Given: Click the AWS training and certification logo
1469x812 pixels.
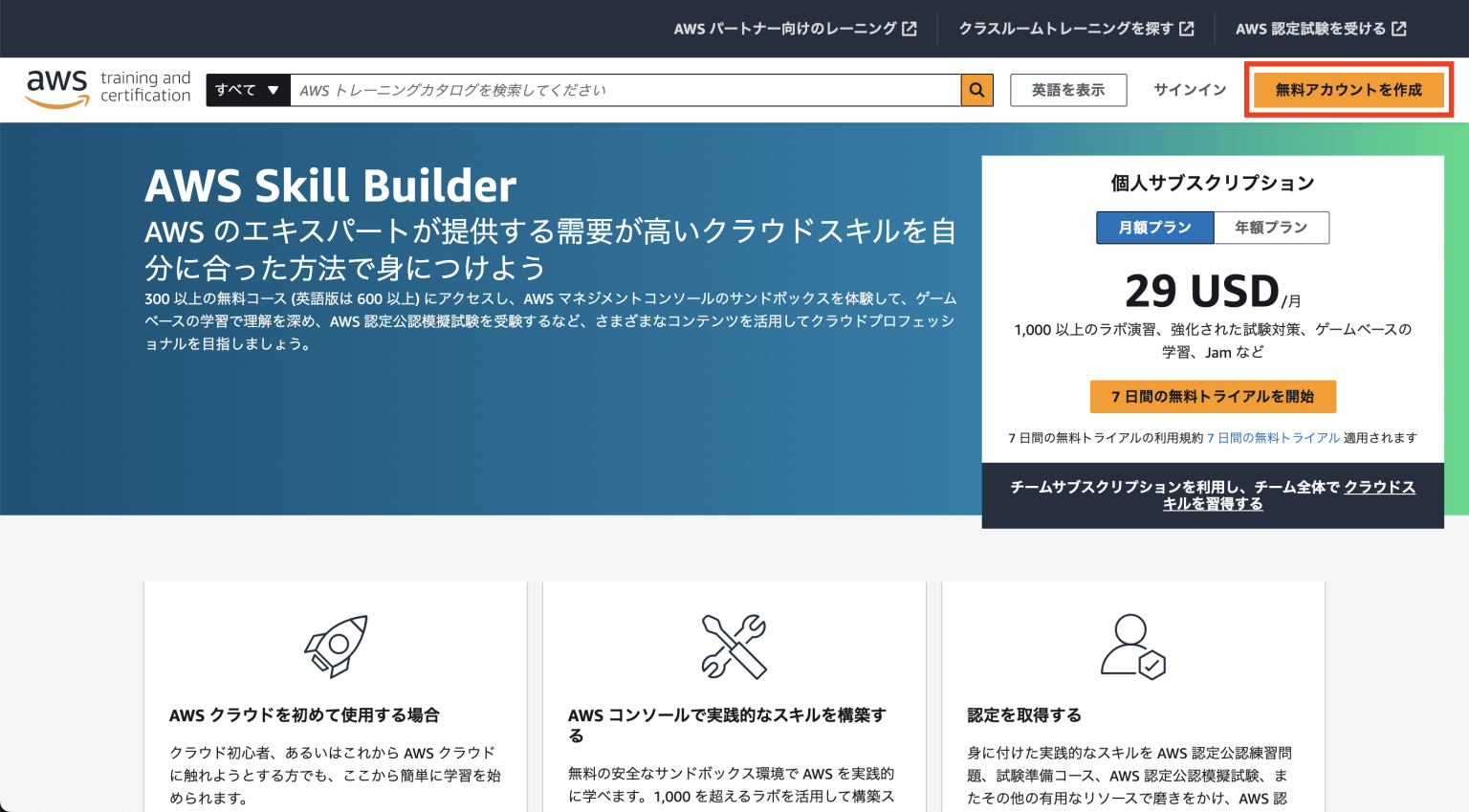Looking at the screenshot, I should (x=107, y=88).
